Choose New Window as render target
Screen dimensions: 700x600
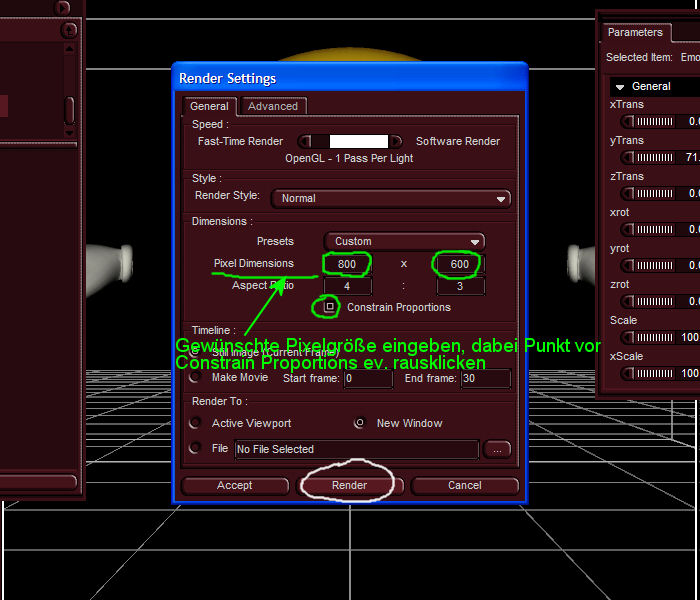(359, 422)
